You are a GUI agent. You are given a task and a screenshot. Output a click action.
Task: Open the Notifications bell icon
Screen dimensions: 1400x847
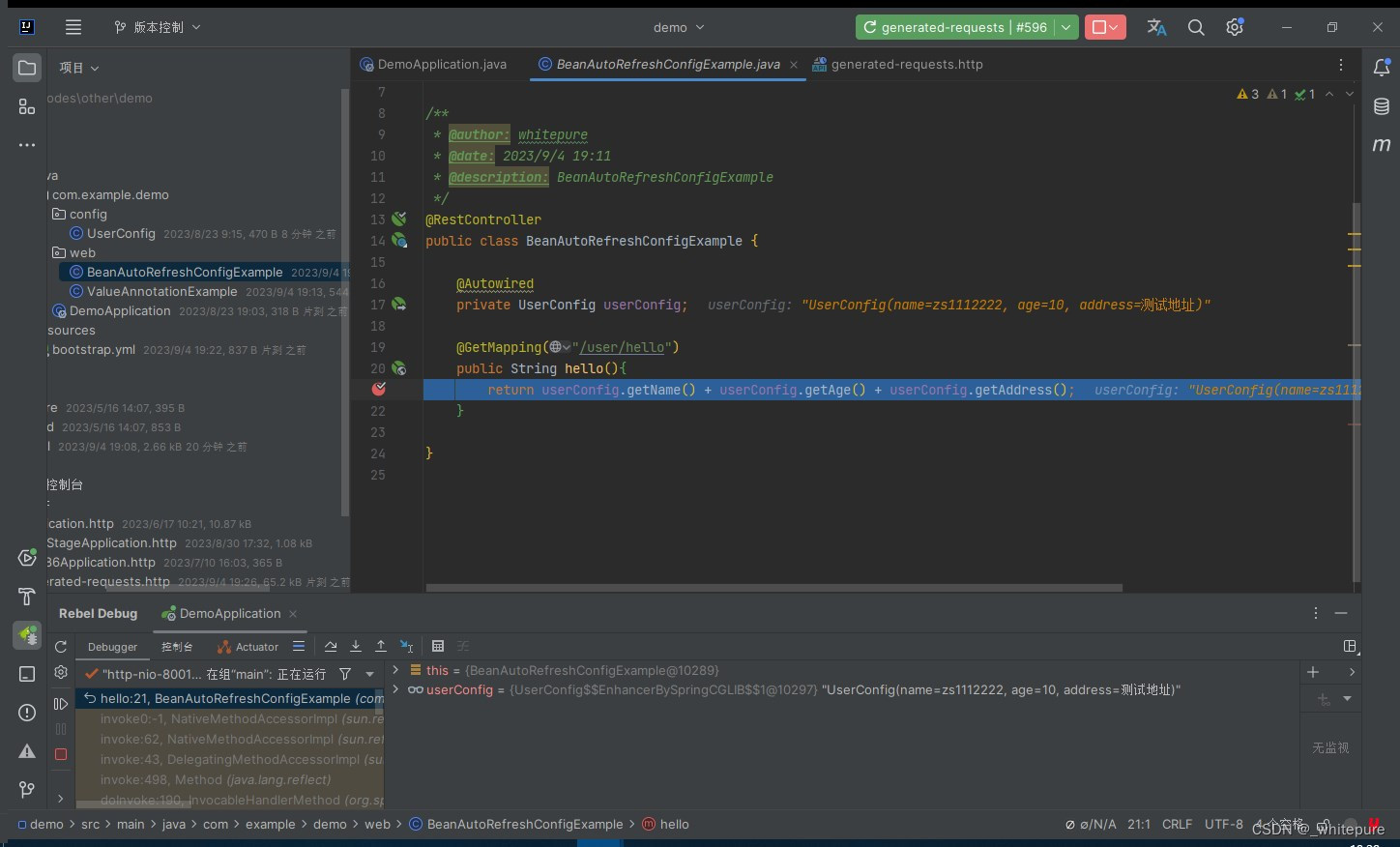point(1382,68)
